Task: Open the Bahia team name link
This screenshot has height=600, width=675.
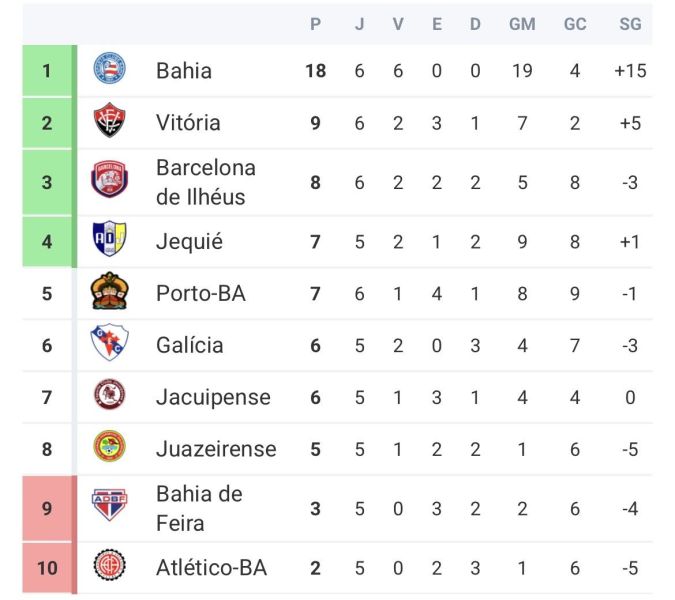Action: 184,71
